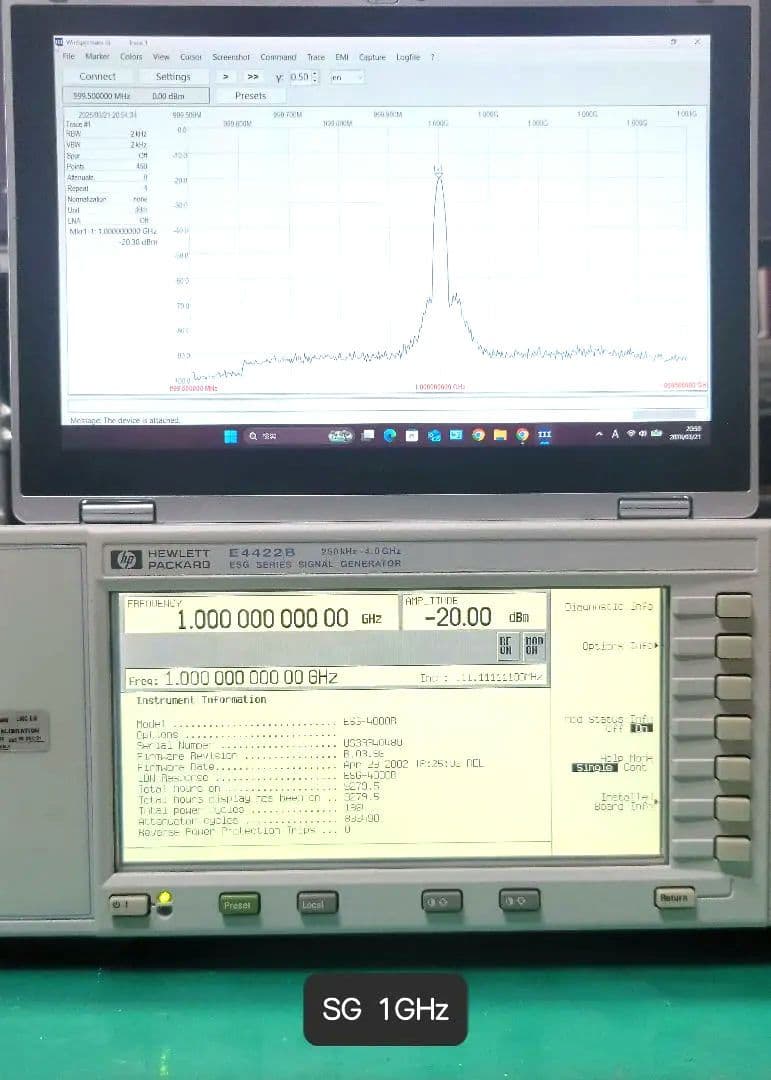Click the single arrow sweep button
The height and width of the screenshot is (1080, 771).
[x=225, y=76]
